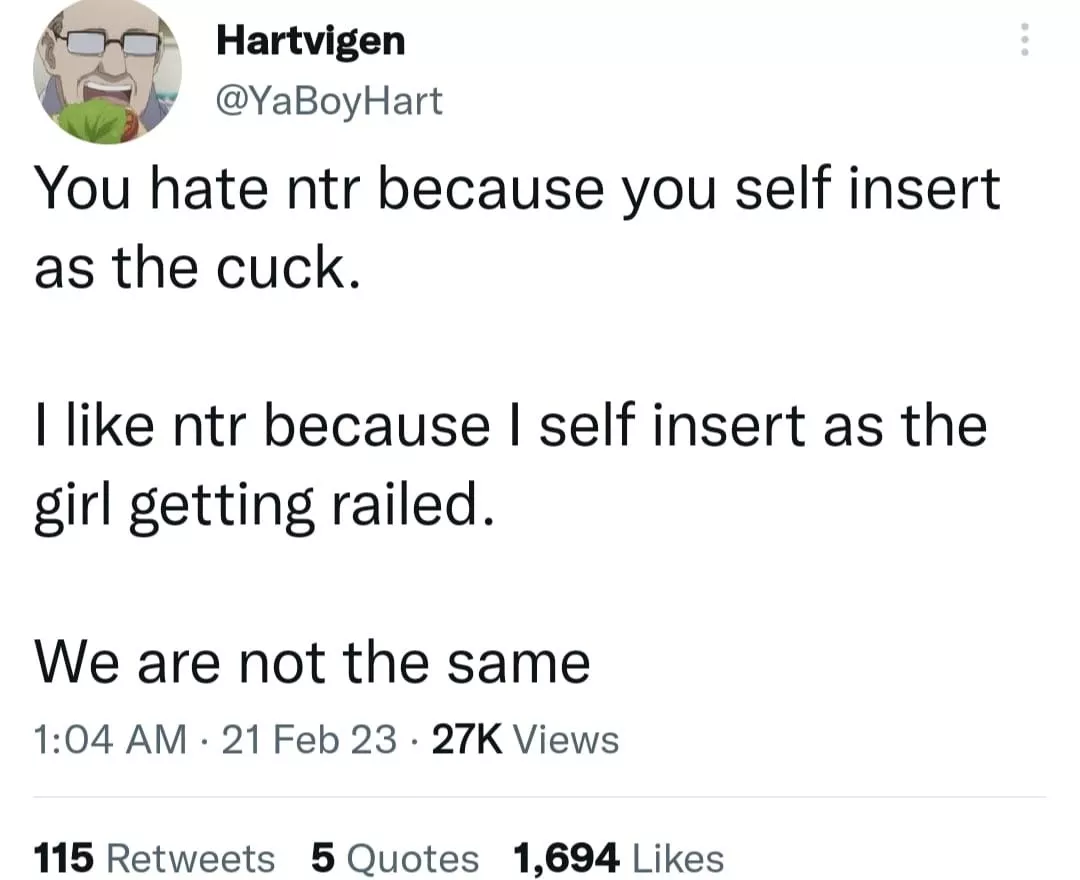Open the Retweets list label
Viewport: 1080px width, 880px height.
tap(189, 858)
